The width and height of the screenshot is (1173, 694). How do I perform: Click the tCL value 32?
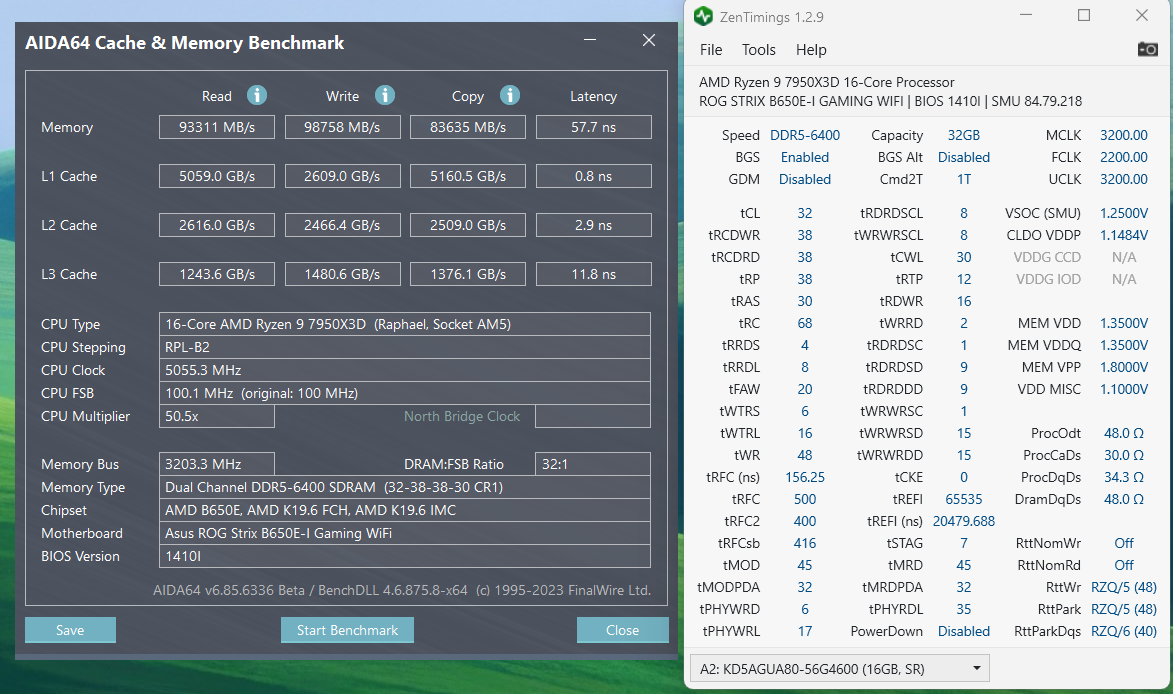pyautogui.click(x=805, y=213)
